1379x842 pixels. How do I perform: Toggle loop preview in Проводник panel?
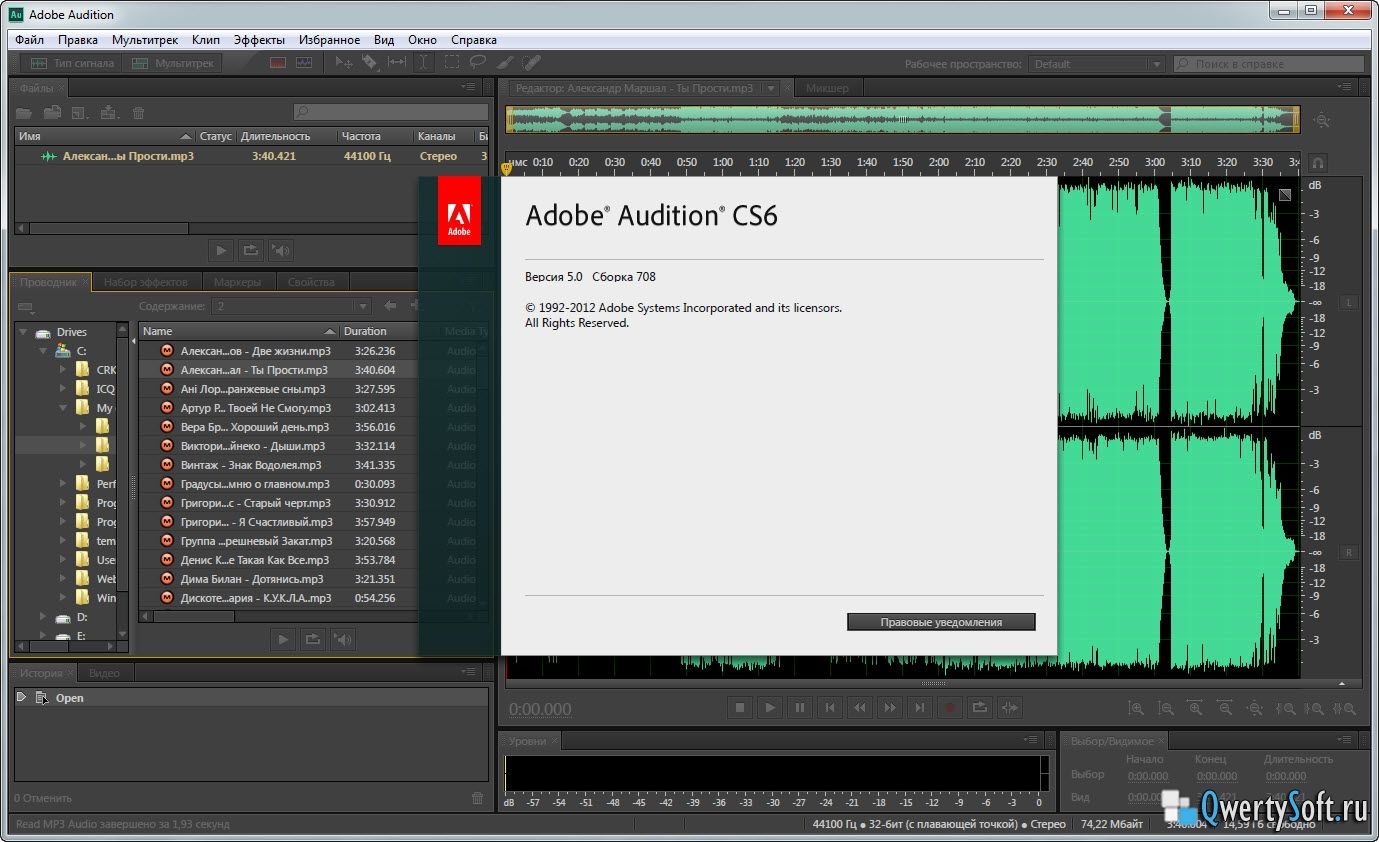pyautogui.click(x=312, y=639)
